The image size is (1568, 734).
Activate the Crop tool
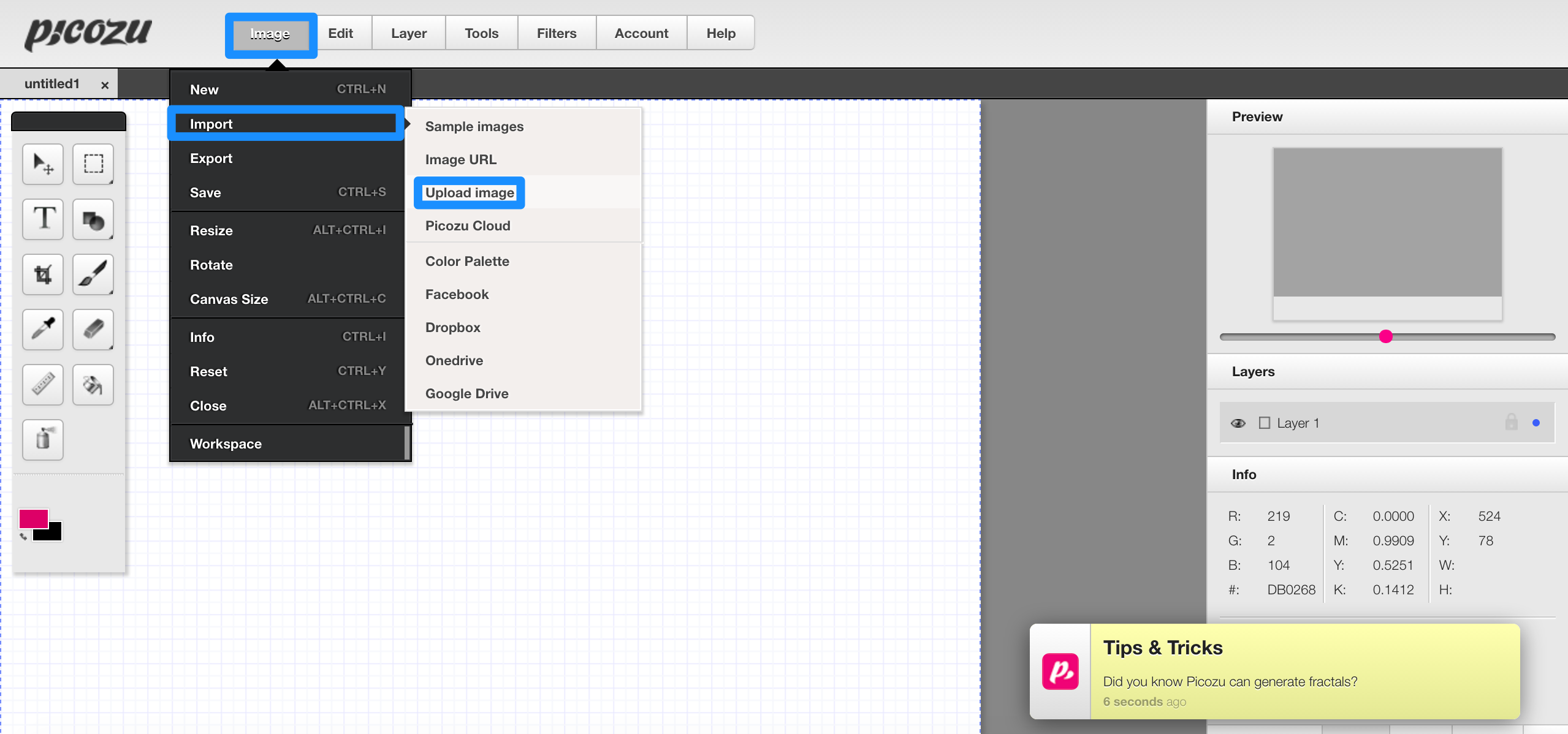(x=43, y=274)
